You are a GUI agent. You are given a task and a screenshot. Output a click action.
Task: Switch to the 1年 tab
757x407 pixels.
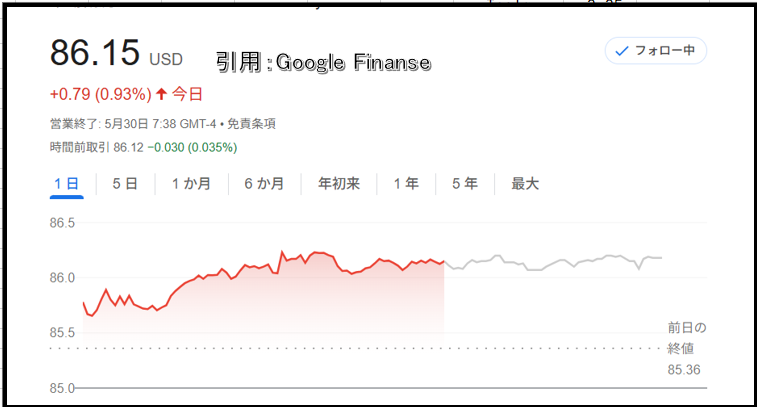pos(406,184)
